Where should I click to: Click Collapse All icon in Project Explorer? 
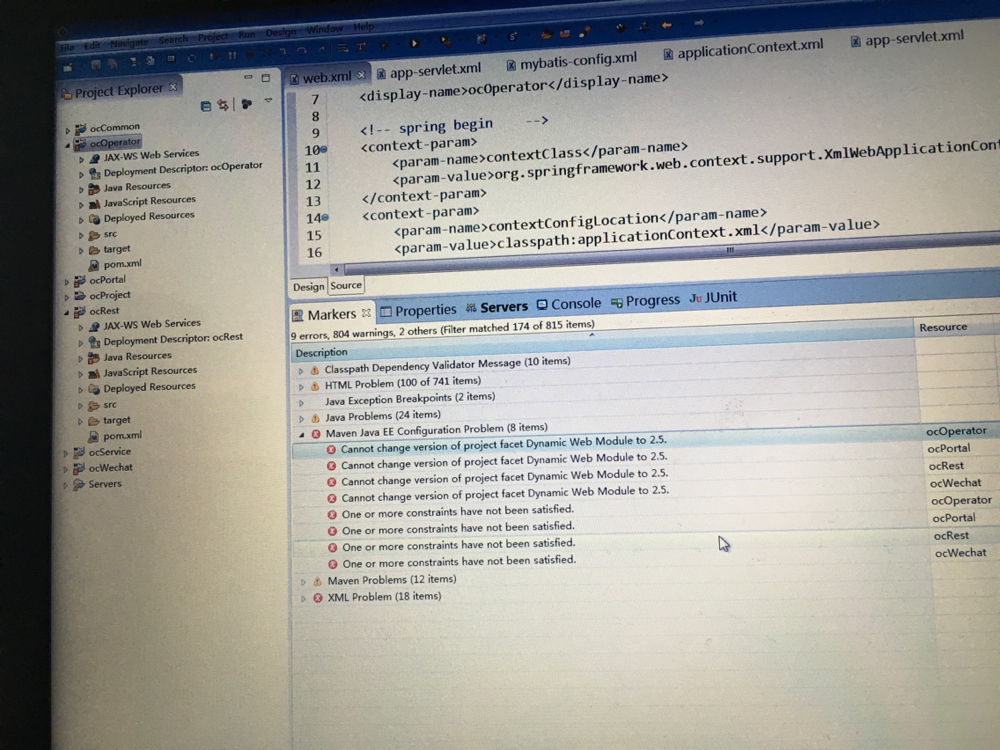206,105
